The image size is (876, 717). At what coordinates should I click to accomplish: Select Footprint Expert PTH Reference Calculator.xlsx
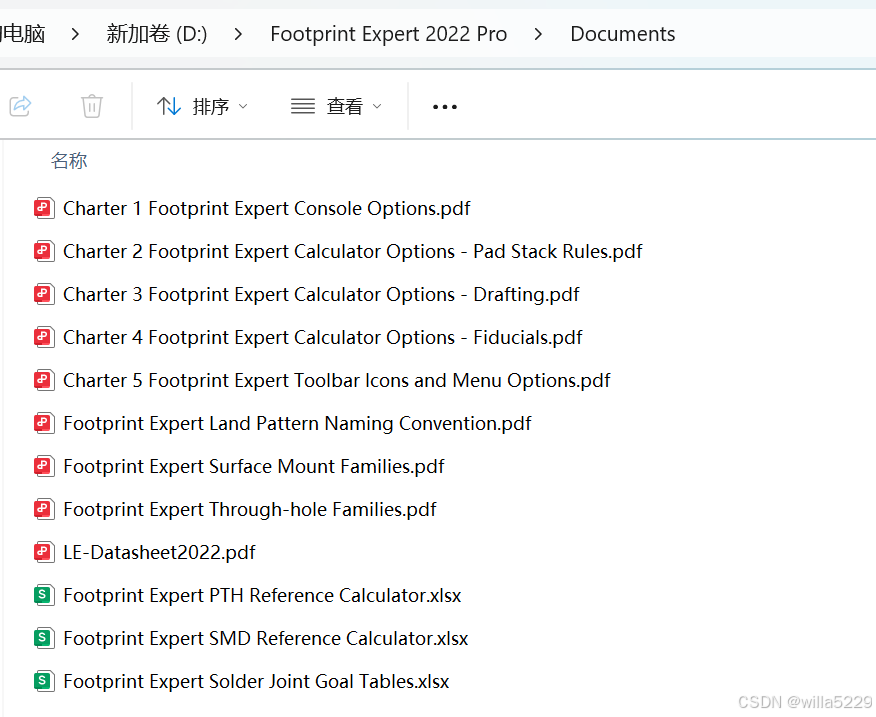point(262,596)
